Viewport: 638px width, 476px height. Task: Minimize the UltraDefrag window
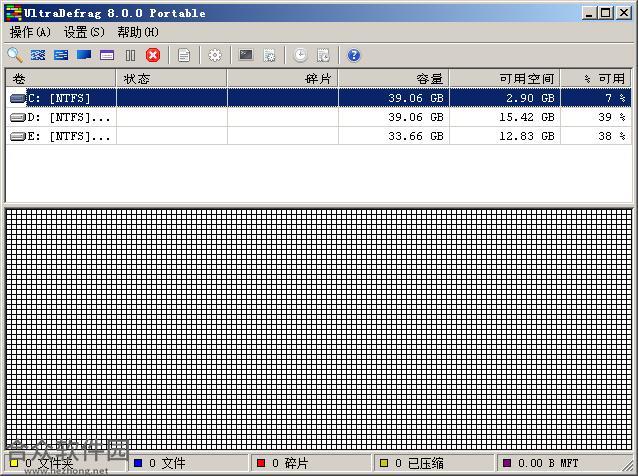[589, 13]
